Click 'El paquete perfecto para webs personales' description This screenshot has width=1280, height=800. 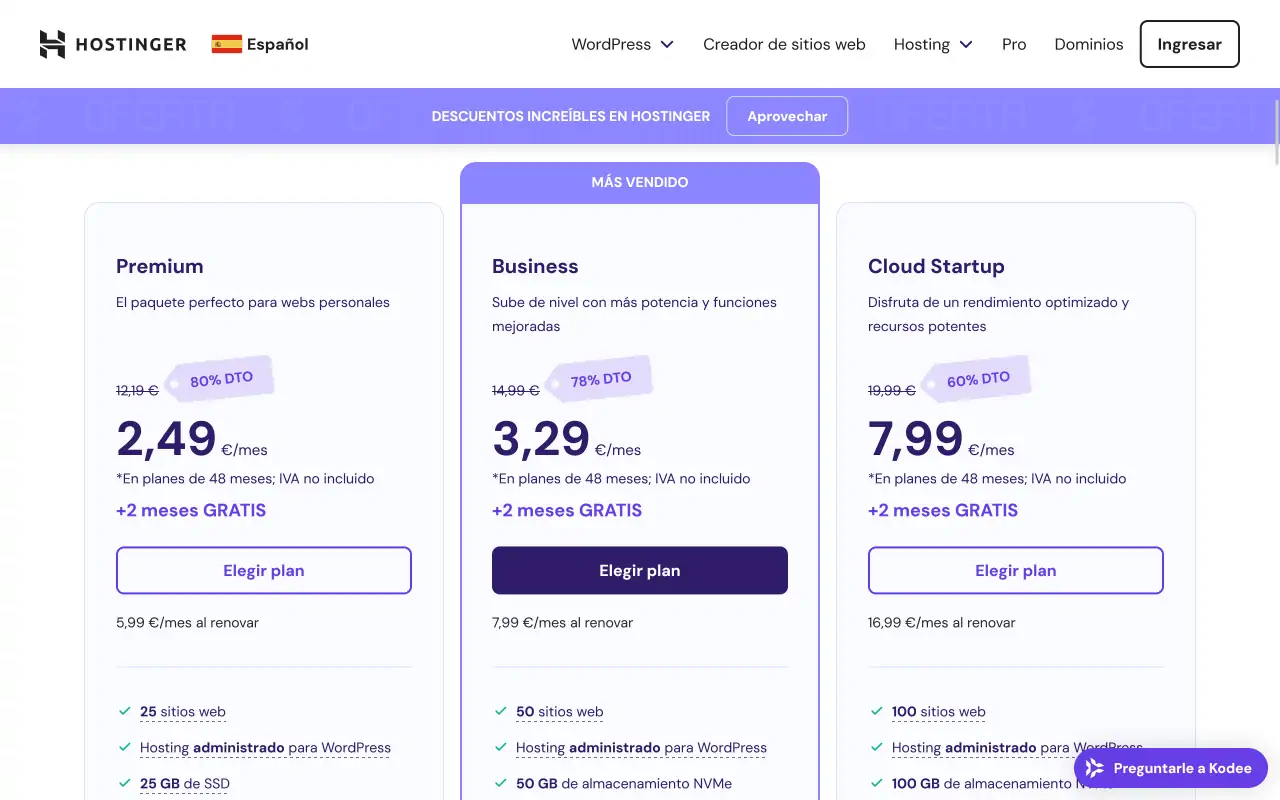click(x=253, y=302)
